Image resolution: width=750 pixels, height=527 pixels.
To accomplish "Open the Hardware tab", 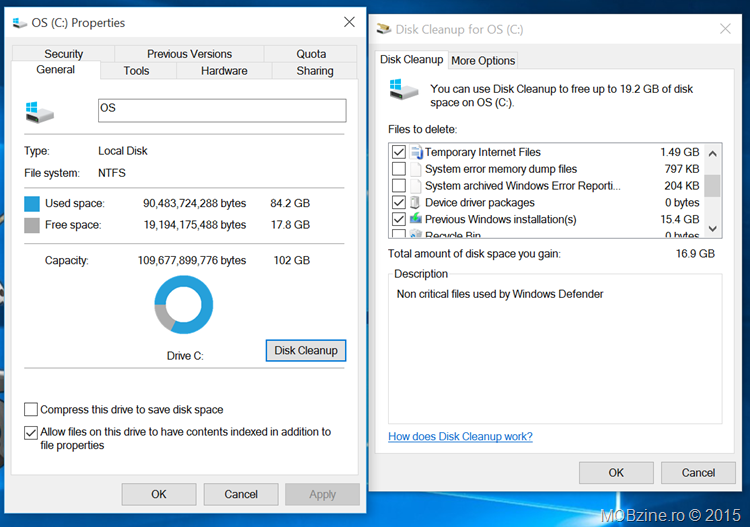I will [224, 71].
